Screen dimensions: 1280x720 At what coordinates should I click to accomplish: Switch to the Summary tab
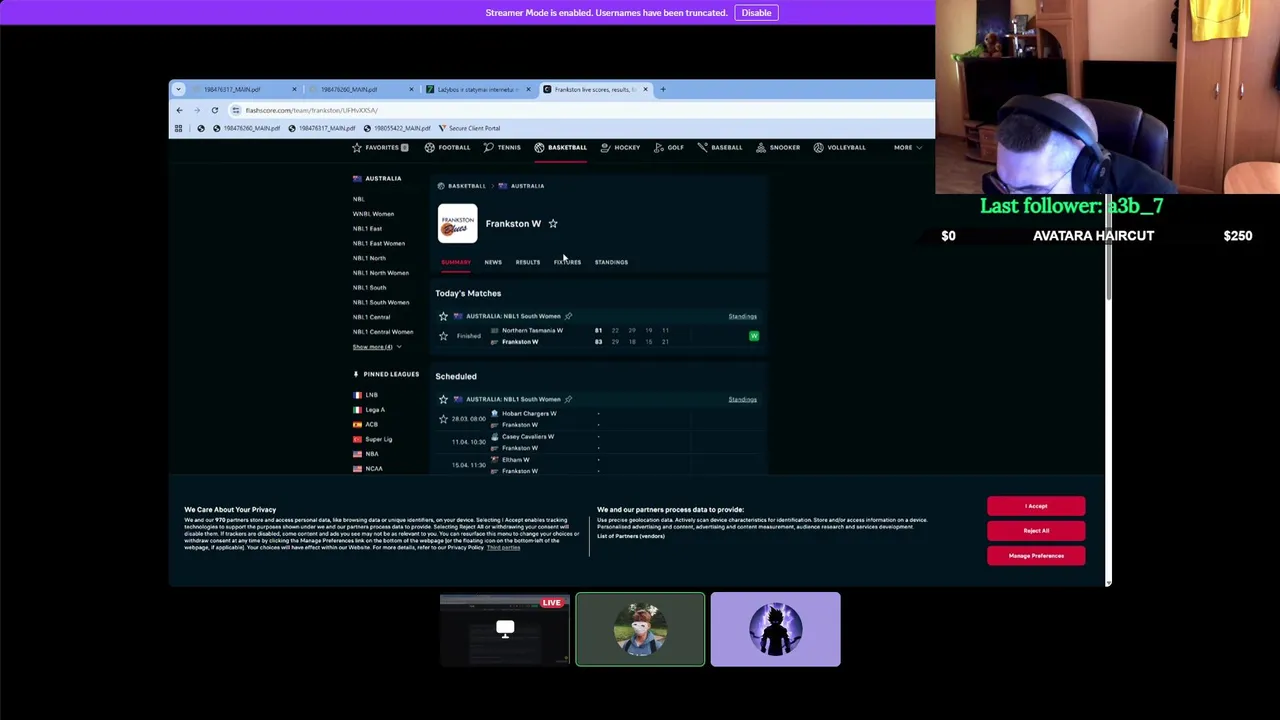click(x=456, y=262)
